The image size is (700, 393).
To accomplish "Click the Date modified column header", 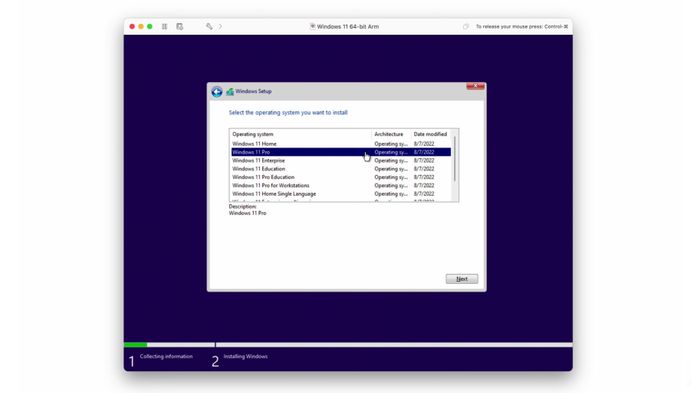I will pyautogui.click(x=430, y=134).
